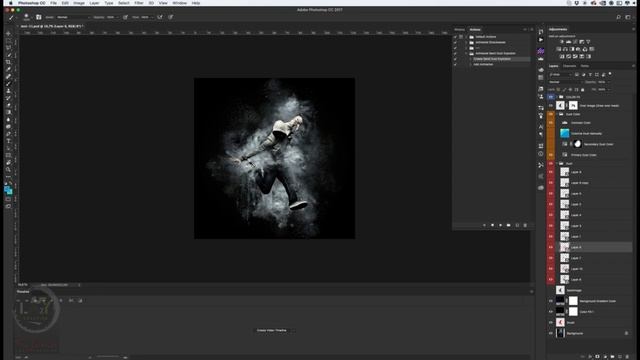Image resolution: width=640 pixels, height=360 pixels.
Task: Collapse the Dust layer group
Action: 557,163
